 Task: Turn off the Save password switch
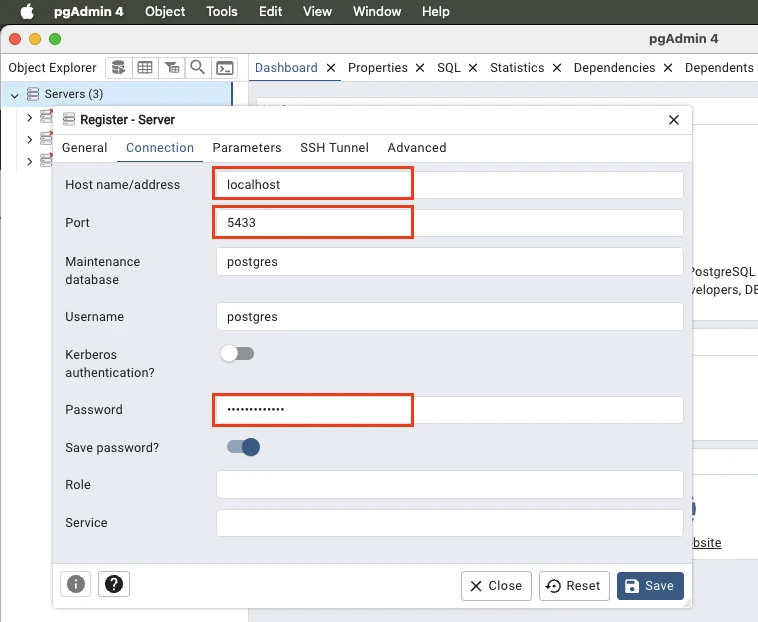tap(243, 447)
